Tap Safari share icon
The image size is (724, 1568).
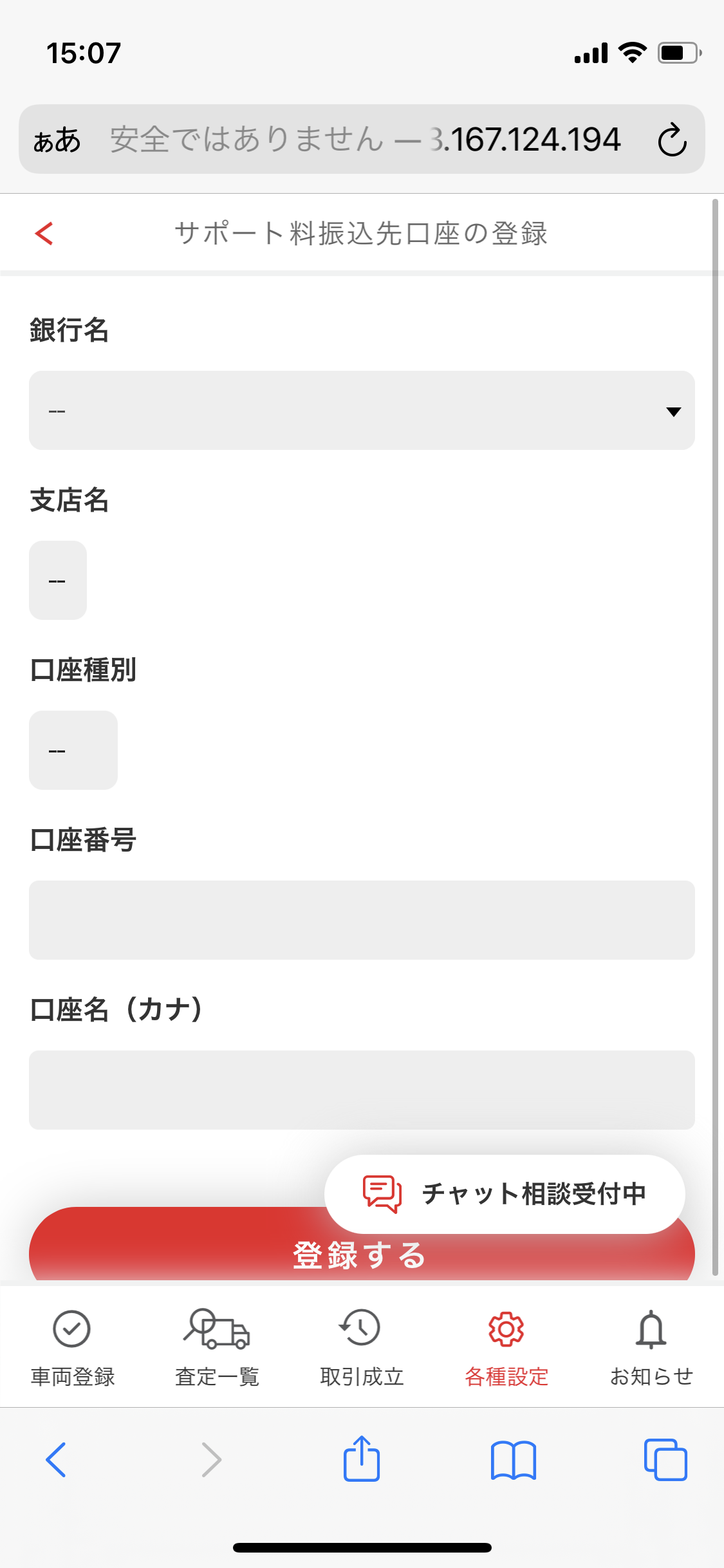pos(362,1459)
